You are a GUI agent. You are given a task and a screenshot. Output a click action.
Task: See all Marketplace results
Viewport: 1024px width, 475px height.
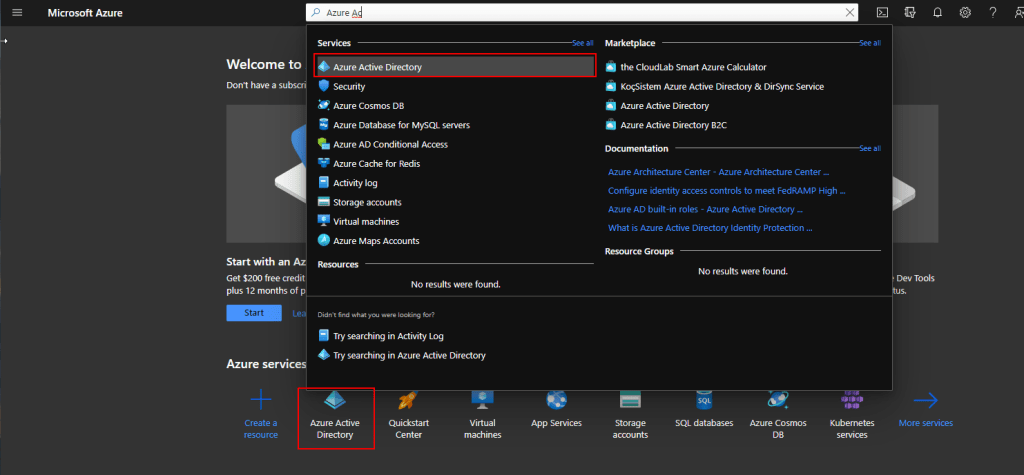click(x=869, y=43)
